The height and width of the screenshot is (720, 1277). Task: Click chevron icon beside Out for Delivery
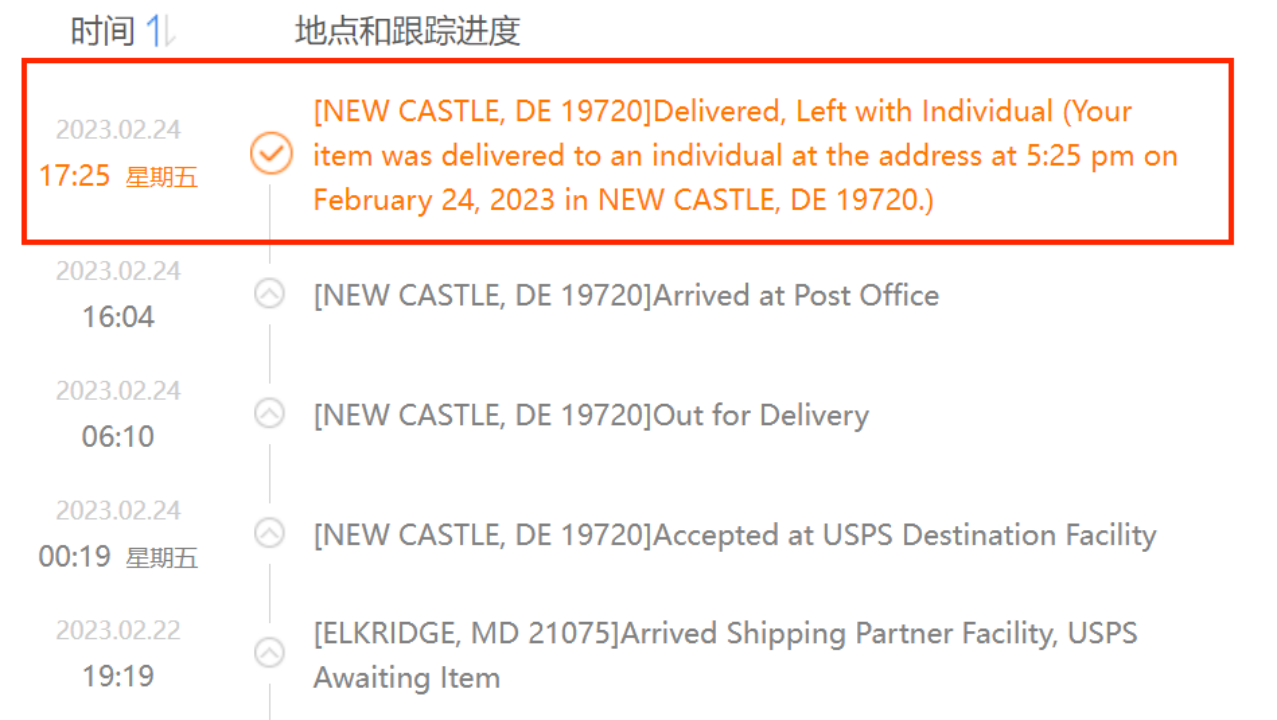pyautogui.click(x=269, y=413)
